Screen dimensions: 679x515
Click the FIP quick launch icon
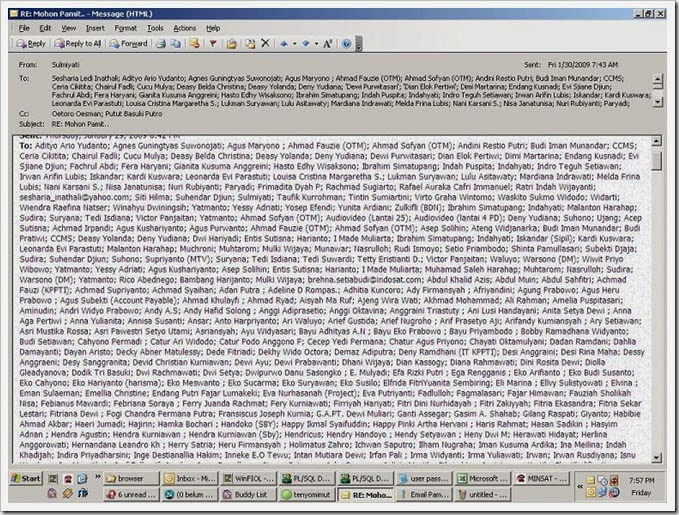(x=82, y=493)
